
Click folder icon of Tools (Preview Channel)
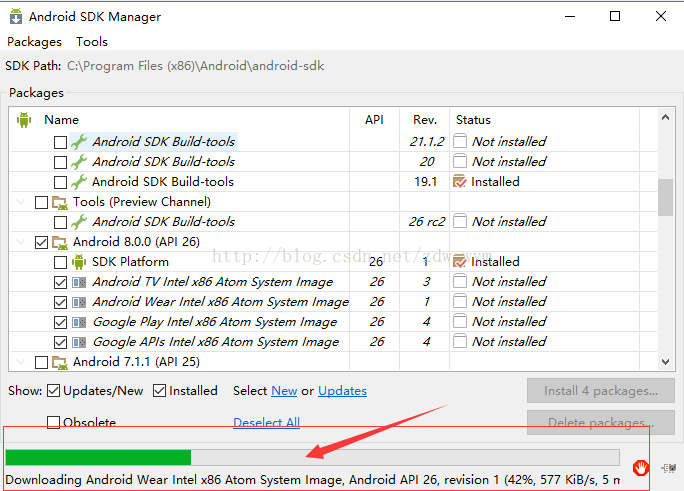60,202
